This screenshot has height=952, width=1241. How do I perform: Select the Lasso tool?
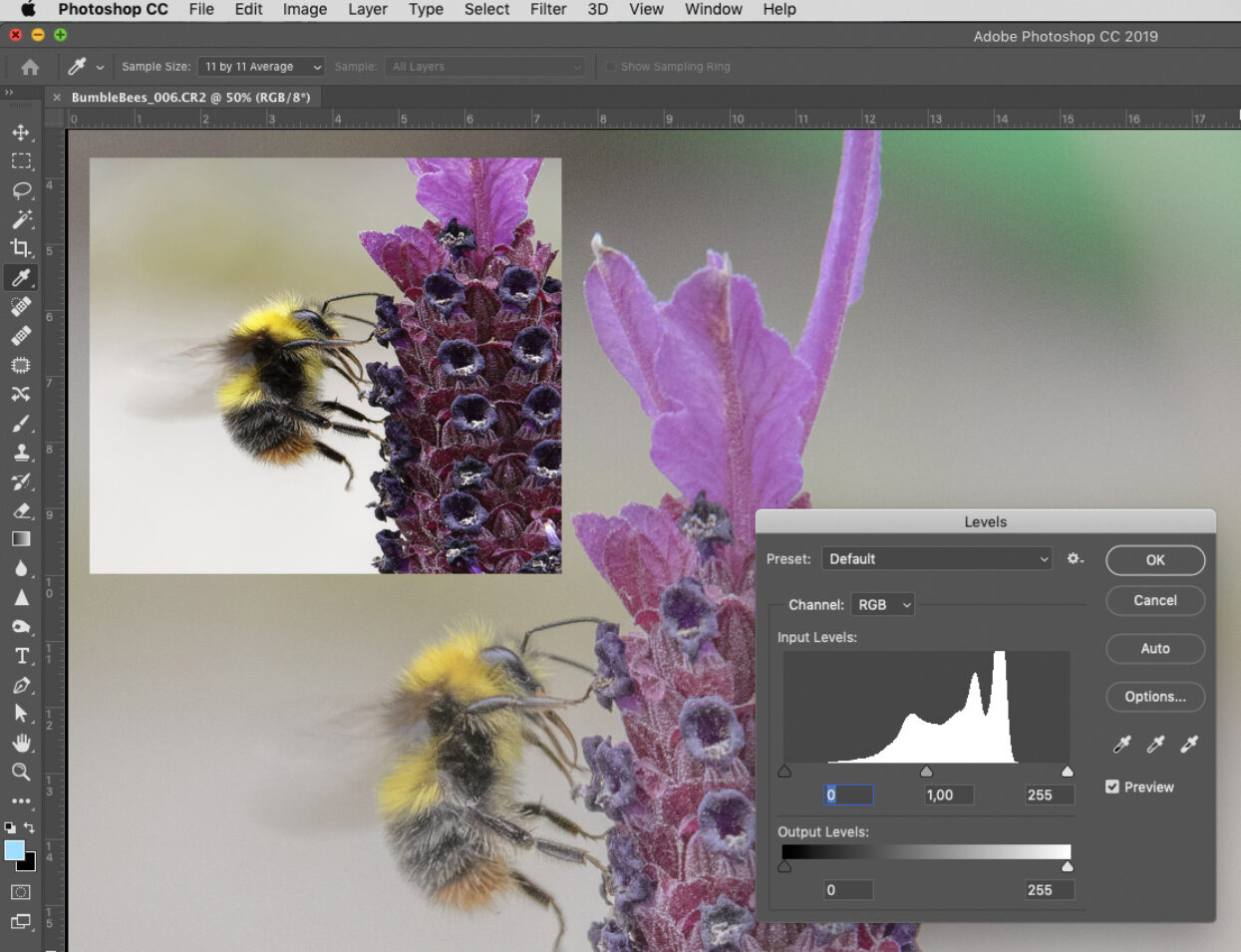[21, 190]
